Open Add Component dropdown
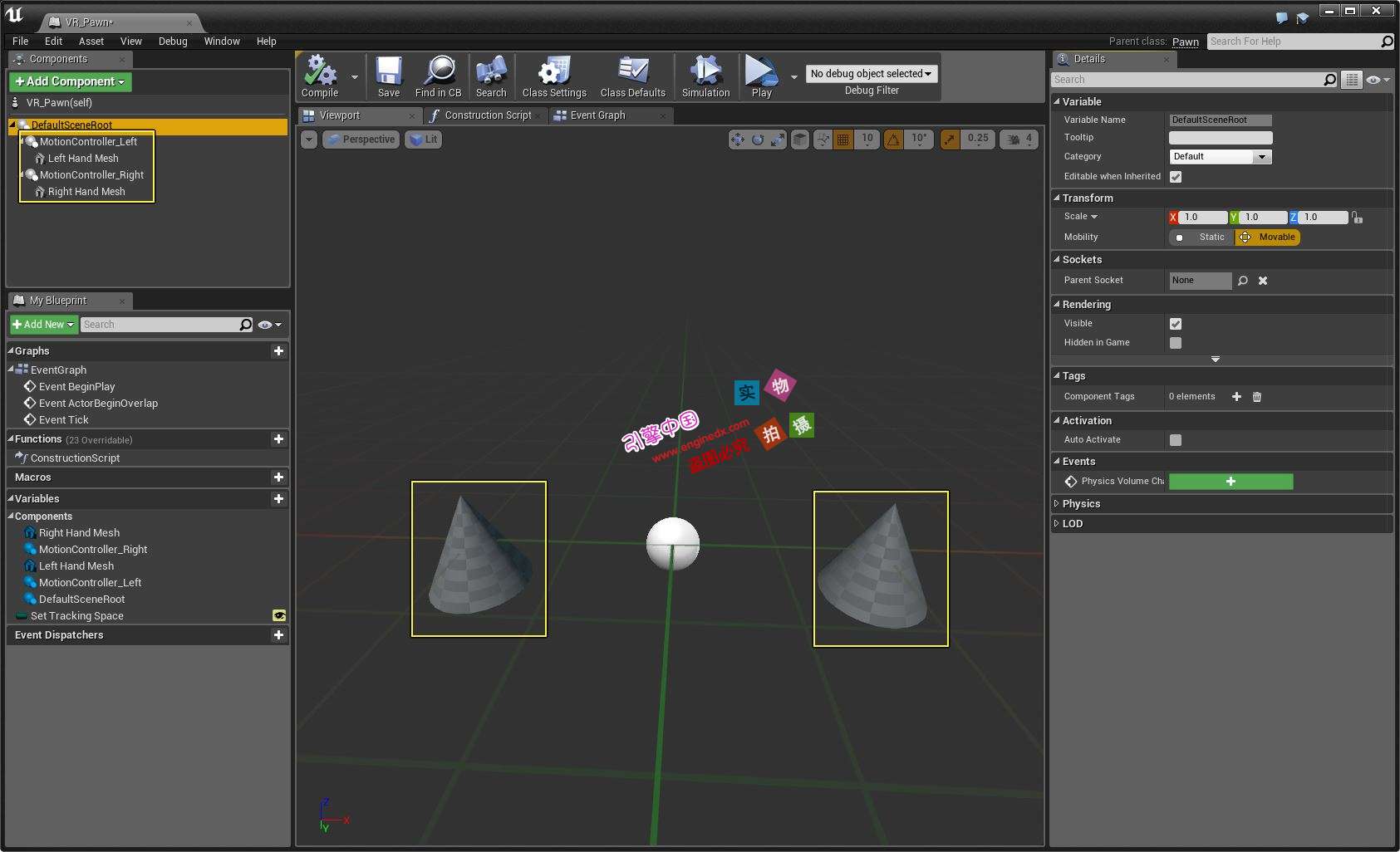This screenshot has width=1400, height=852. click(71, 81)
